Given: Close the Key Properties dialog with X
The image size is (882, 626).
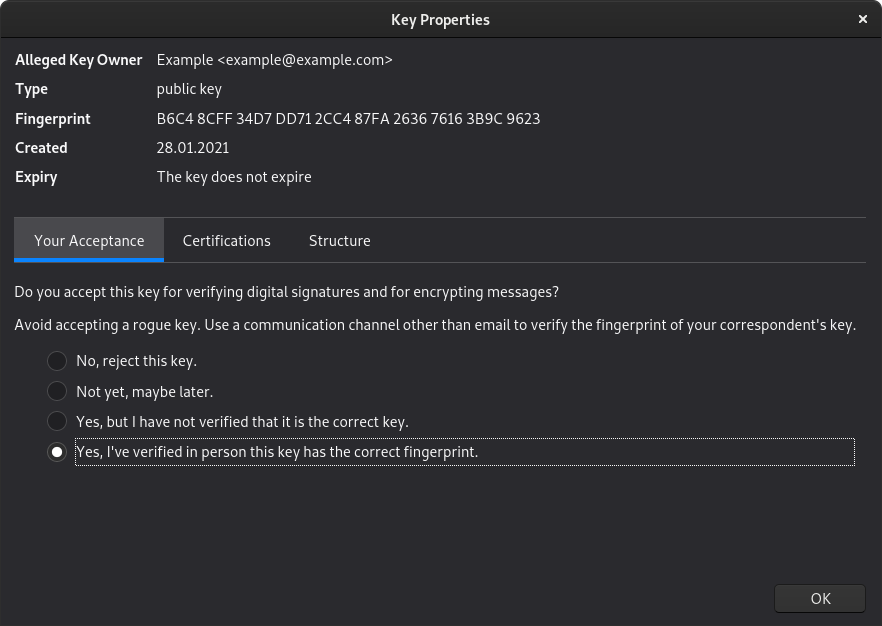Looking at the screenshot, I should (863, 20).
